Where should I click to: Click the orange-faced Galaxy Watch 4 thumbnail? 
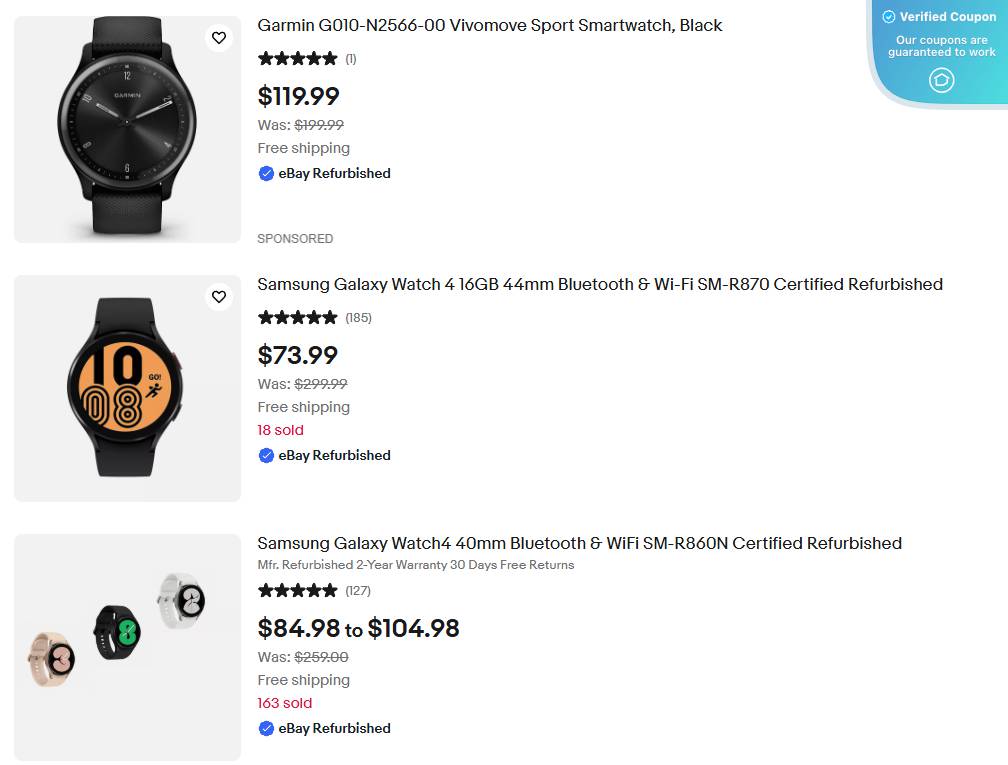126,388
